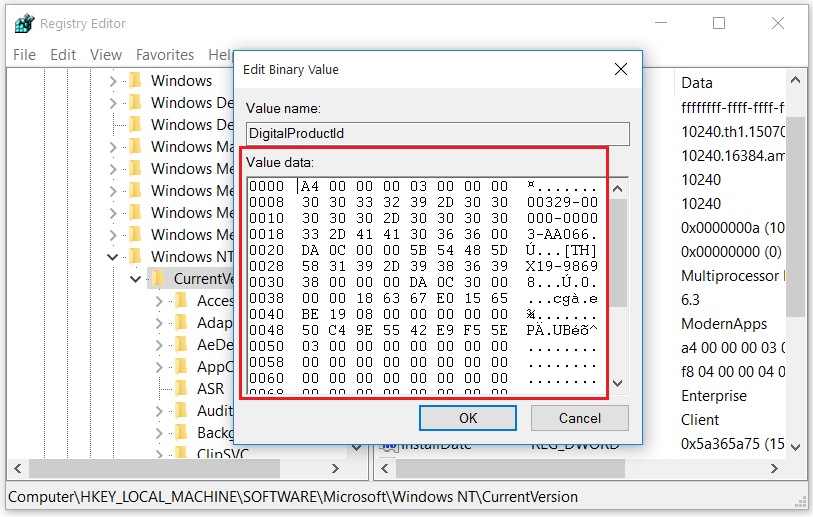Collapse the Windows NT key

[x=113, y=257]
